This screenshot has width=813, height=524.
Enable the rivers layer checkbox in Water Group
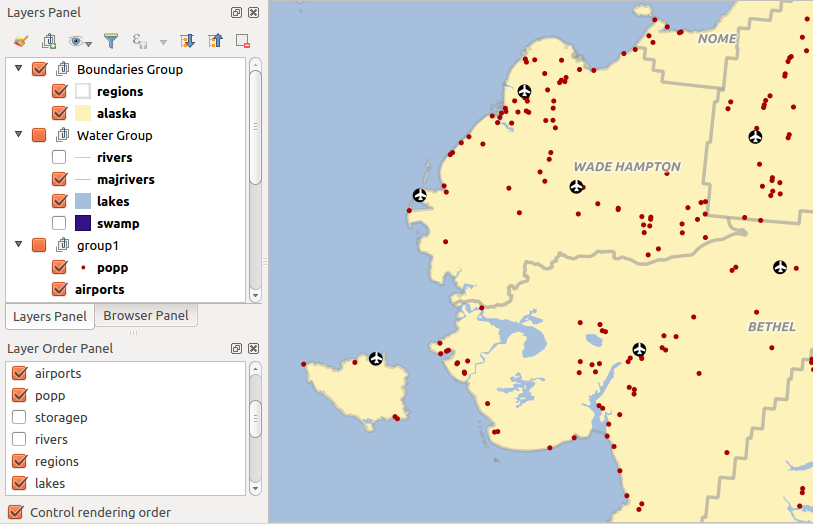tap(59, 157)
